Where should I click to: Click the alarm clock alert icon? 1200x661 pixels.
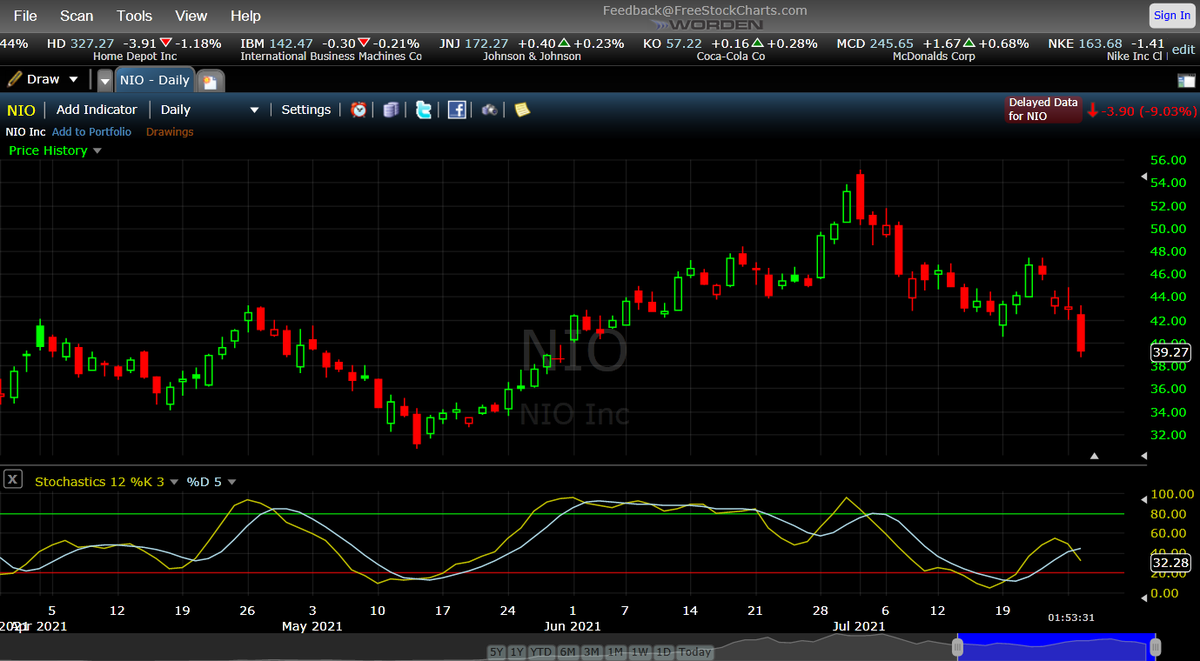point(359,110)
